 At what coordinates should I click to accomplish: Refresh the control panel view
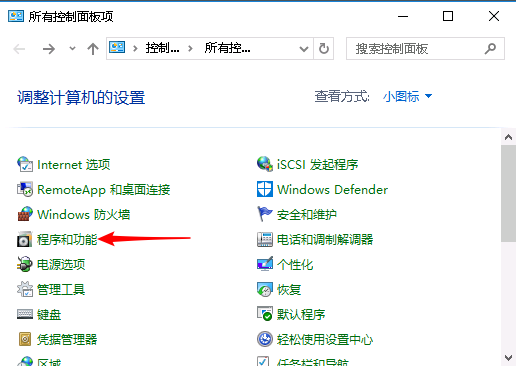[x=324, y=49]
